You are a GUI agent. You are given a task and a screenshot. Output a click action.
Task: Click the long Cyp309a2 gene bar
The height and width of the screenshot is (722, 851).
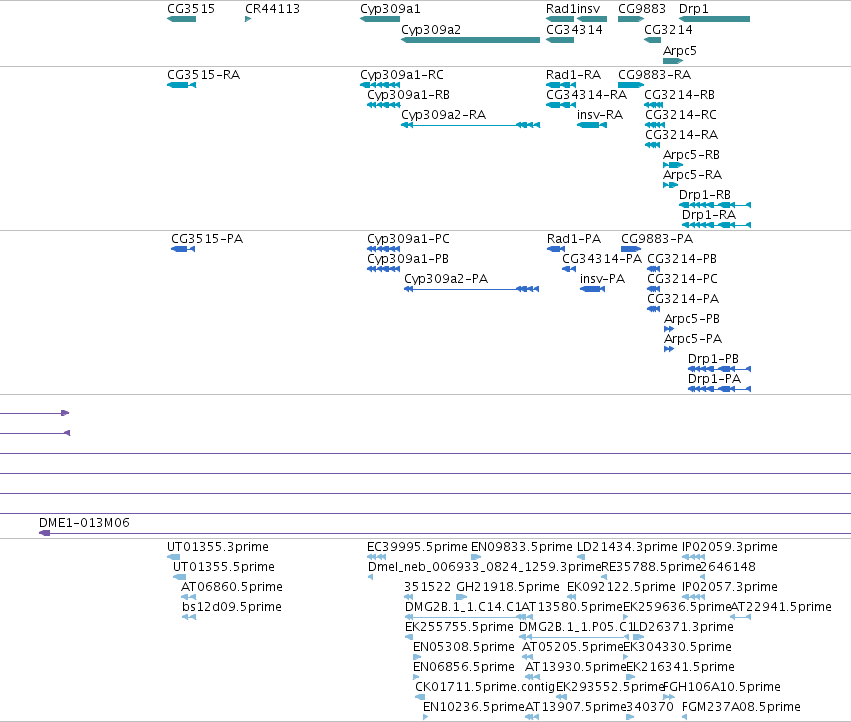(x=471, y=40)
